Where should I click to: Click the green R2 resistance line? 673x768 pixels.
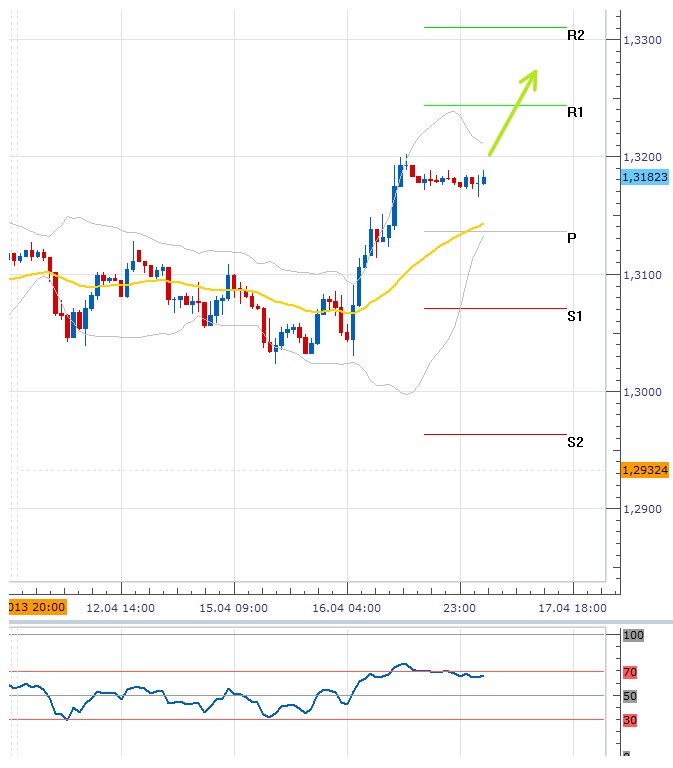point(495,27)
